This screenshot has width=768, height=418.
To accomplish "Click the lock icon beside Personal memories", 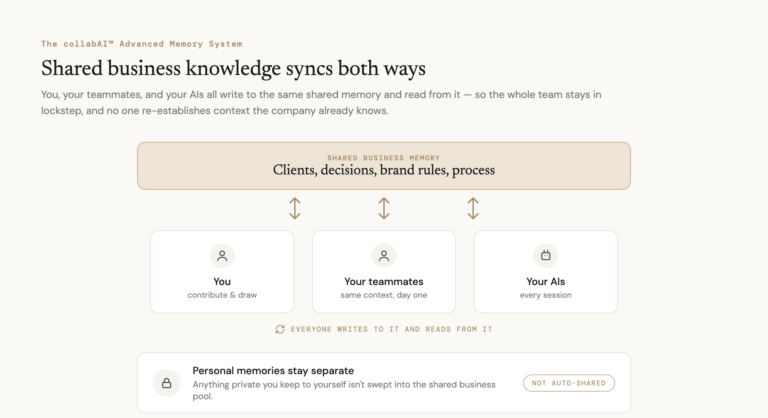I will pyautogui.click(x=167, y=383).
